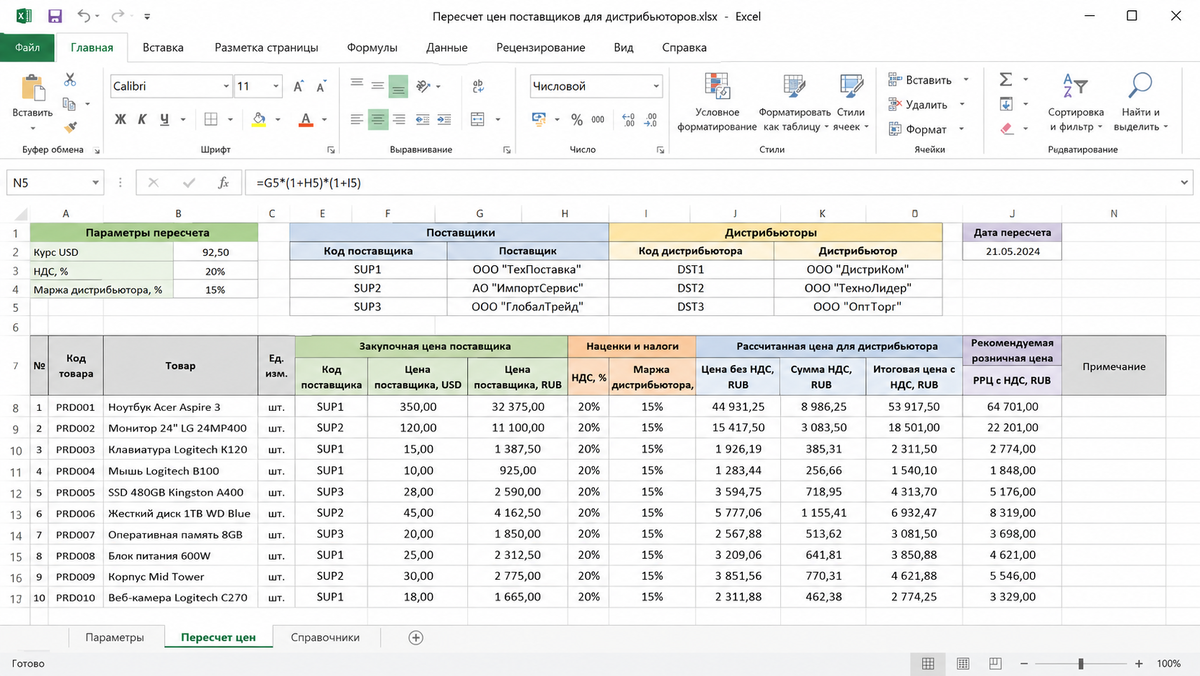Click the Copy icon in clipboard group
The image size is (1200, 676).
[x=70, y=104]
